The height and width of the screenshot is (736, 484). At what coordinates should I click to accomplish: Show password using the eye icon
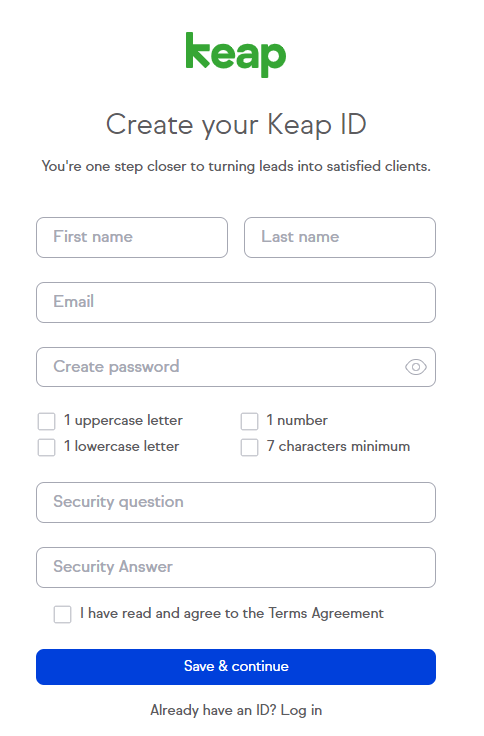pos(415,367)
